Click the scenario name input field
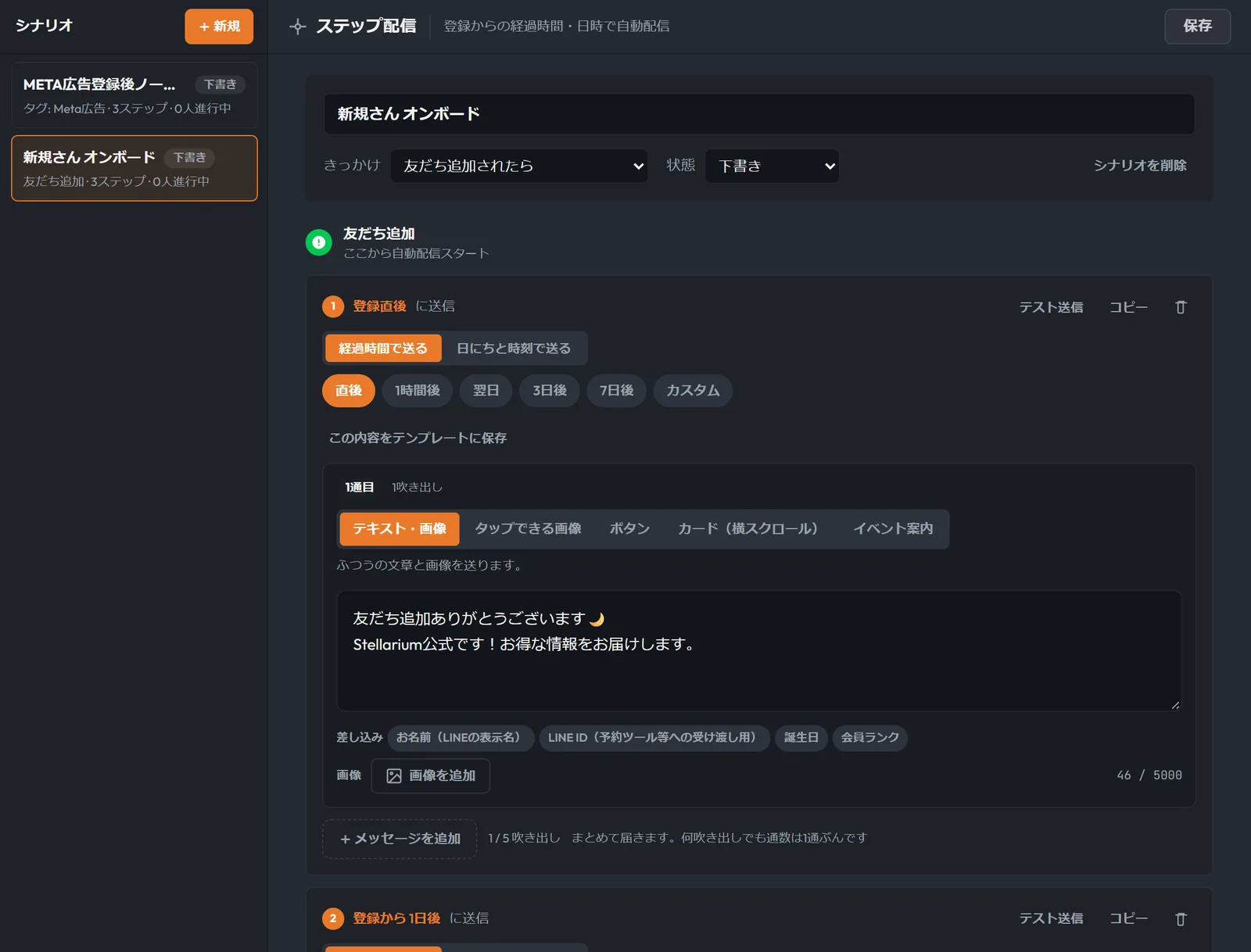 759,114
